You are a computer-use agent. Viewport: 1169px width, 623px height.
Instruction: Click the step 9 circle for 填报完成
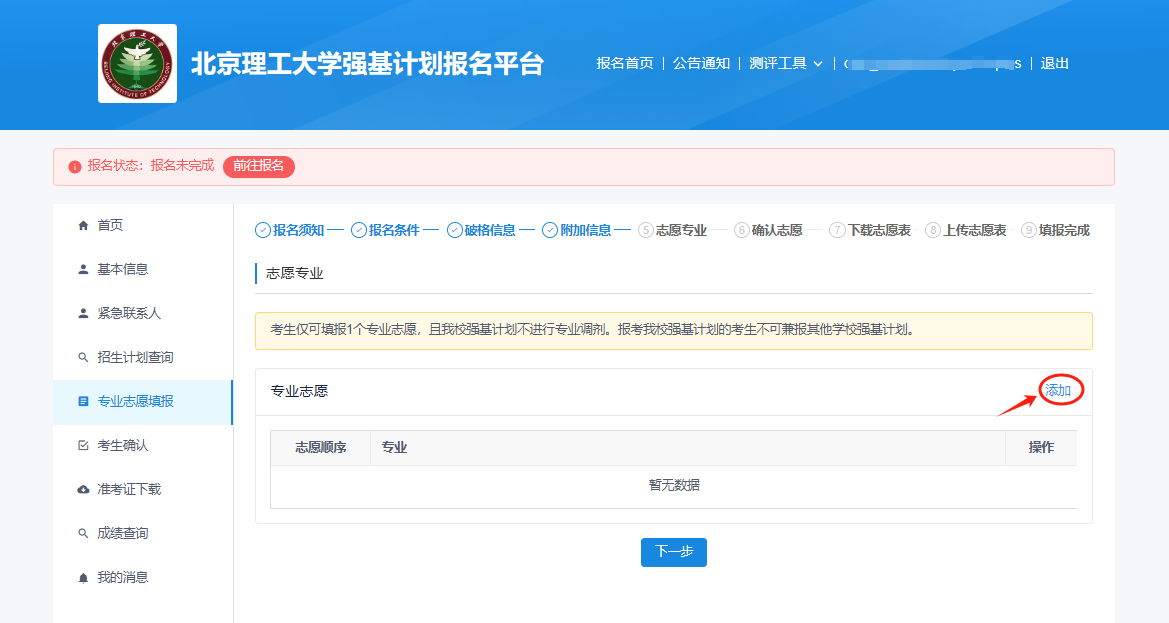[x=1029, y=230]
